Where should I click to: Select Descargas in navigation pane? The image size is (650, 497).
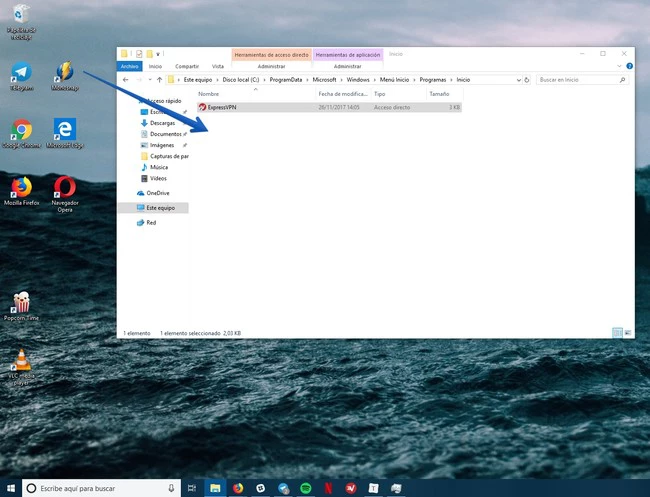(x=162, y=123)
